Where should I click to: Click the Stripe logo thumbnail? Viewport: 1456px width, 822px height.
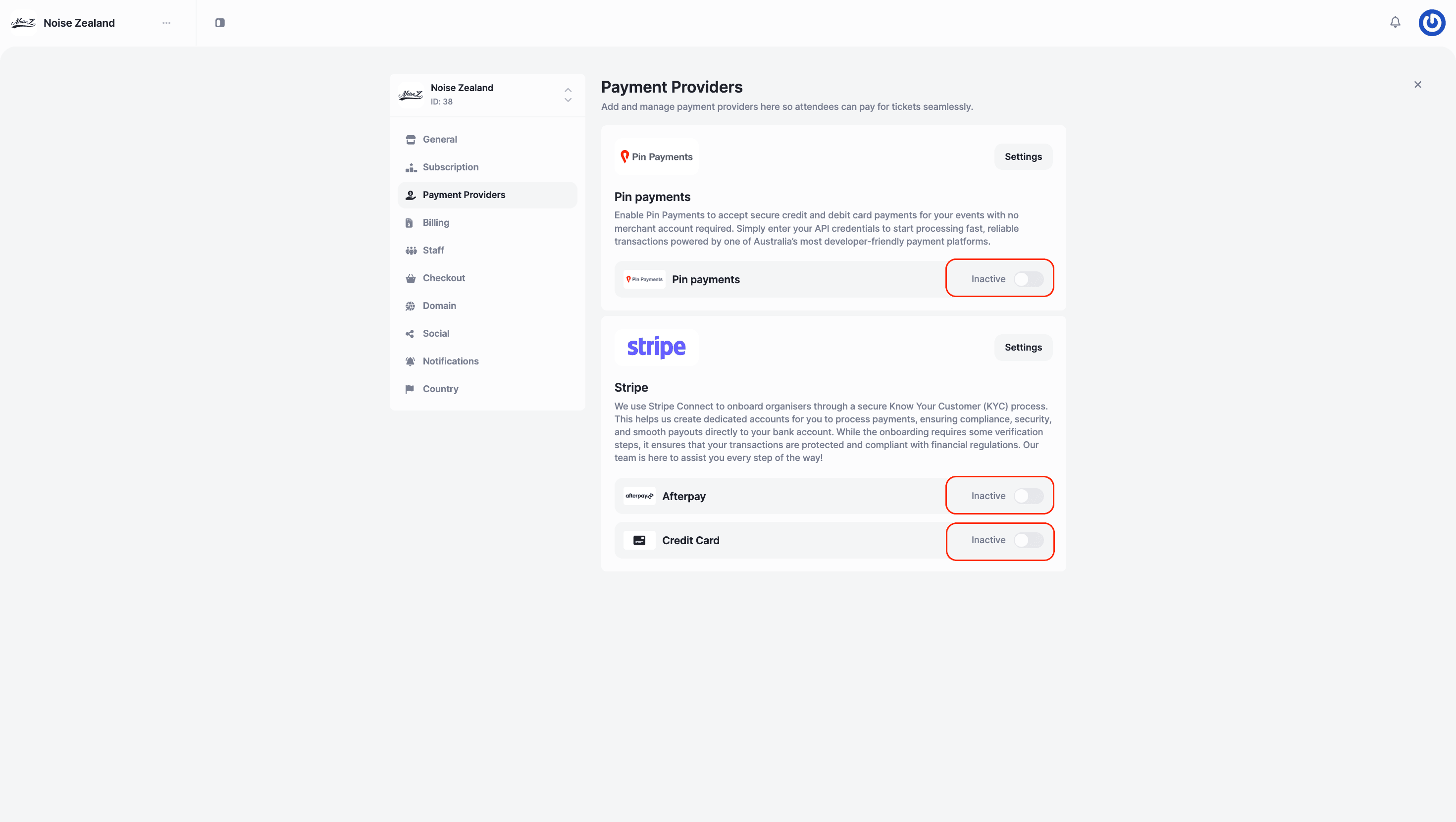(656, 347)
